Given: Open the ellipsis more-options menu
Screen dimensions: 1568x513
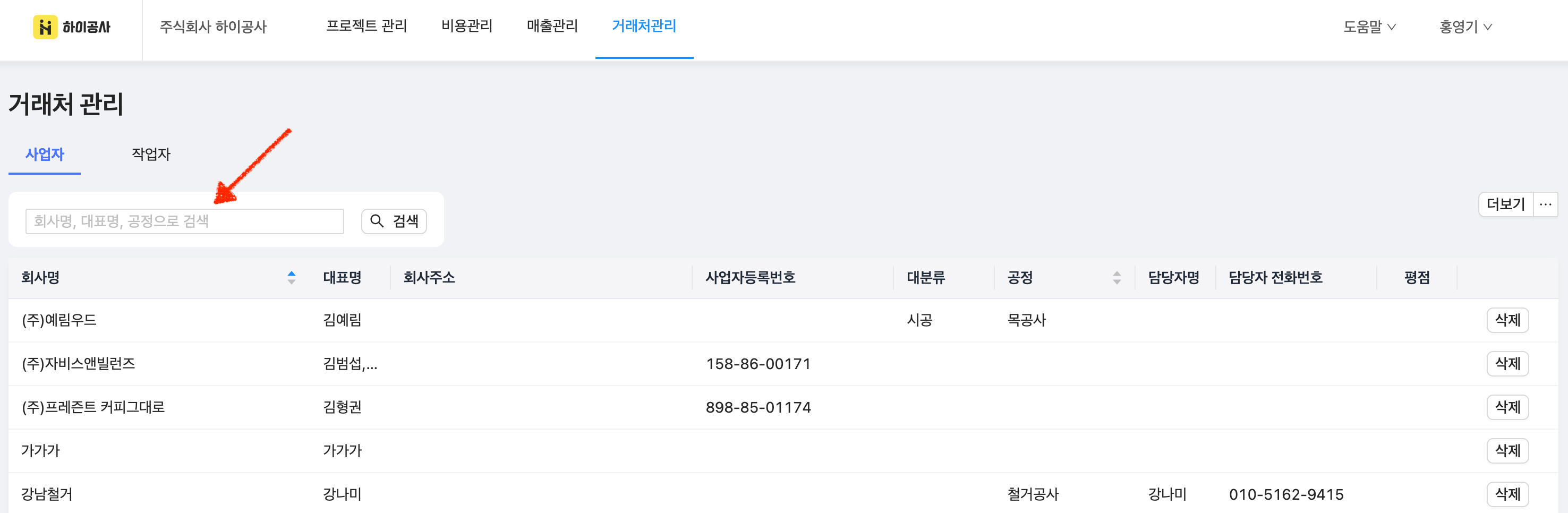Looking at the screenshot, I should [1545, 204].
